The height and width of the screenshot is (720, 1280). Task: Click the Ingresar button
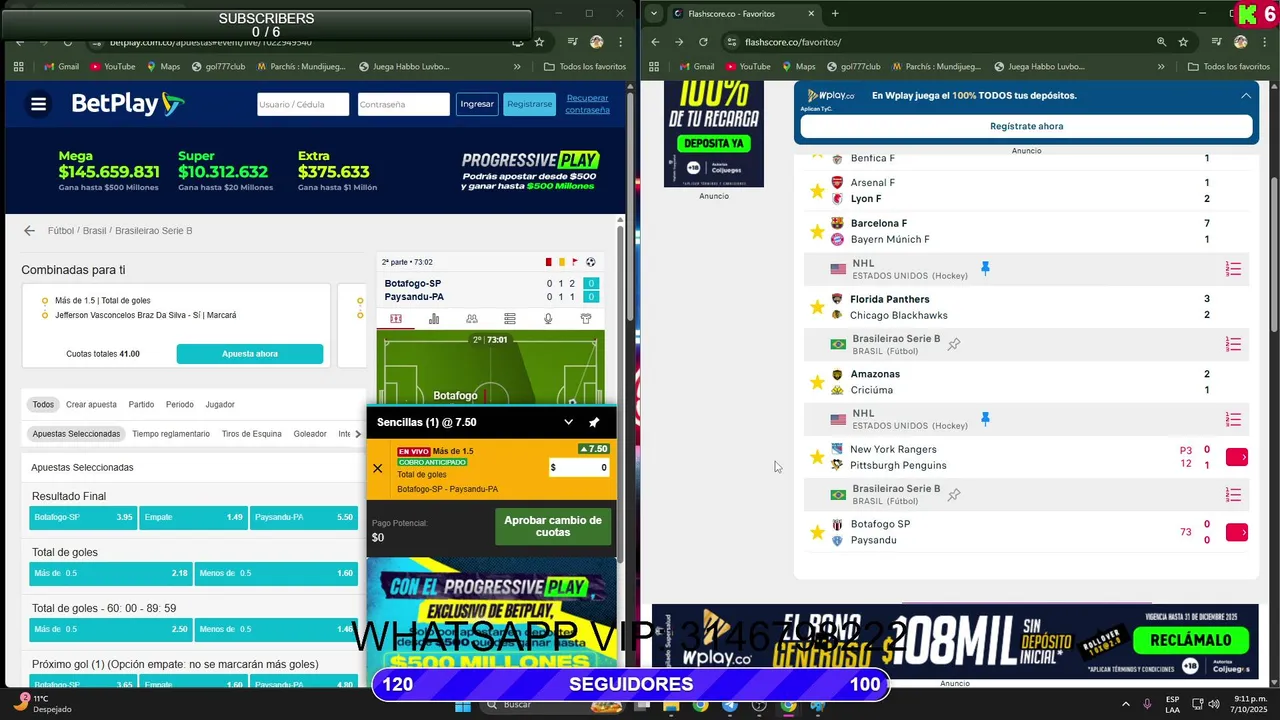[x=477, y=104]
